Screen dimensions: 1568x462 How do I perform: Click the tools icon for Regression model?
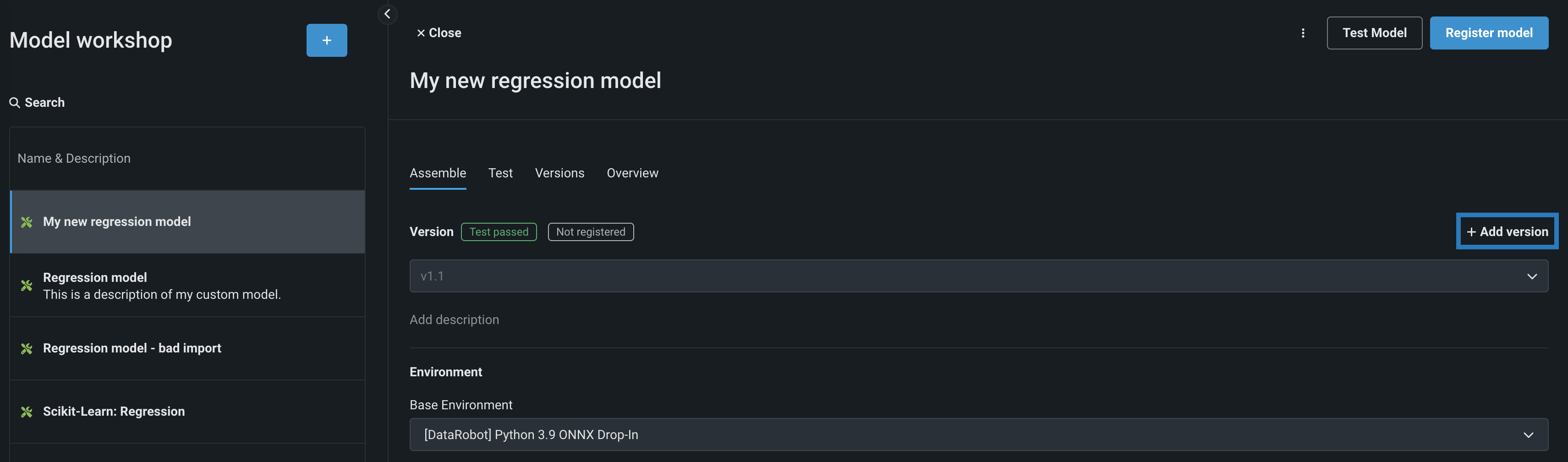click(x=27, y=286)
